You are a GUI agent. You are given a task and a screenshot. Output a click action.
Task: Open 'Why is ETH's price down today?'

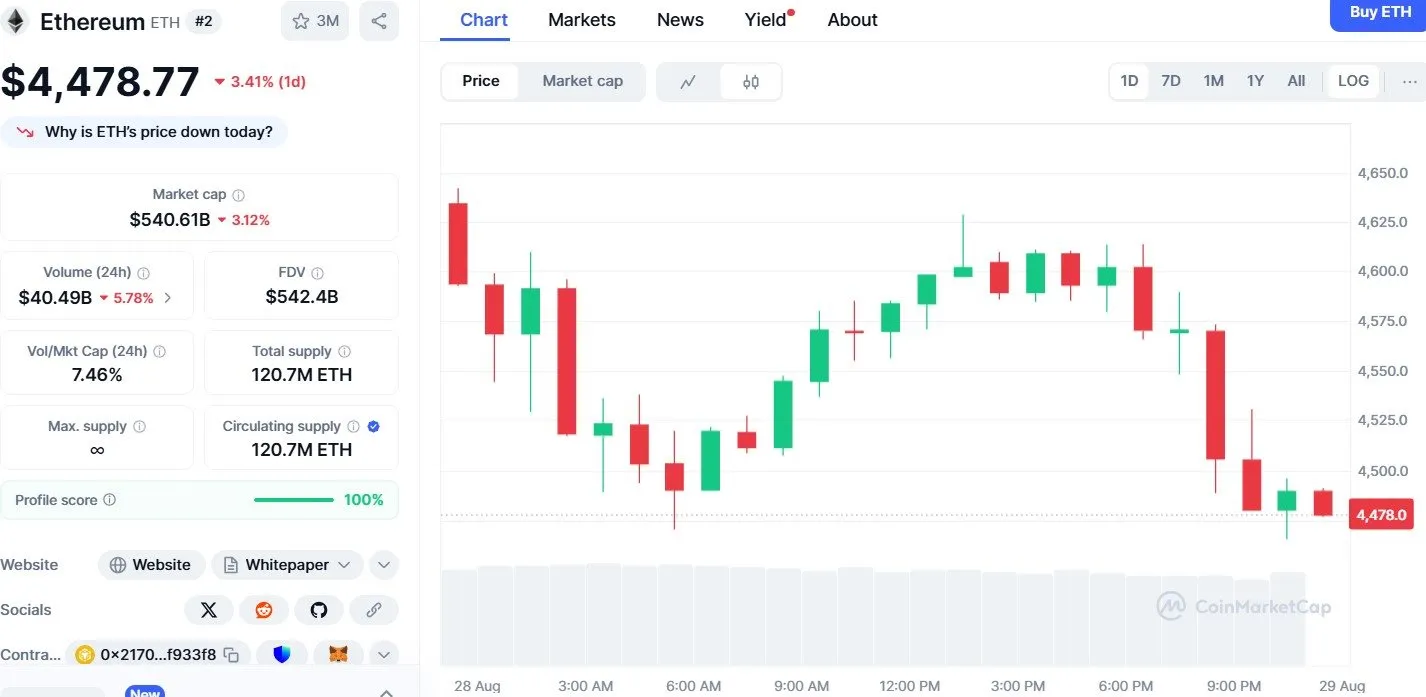tap(145, 131)
